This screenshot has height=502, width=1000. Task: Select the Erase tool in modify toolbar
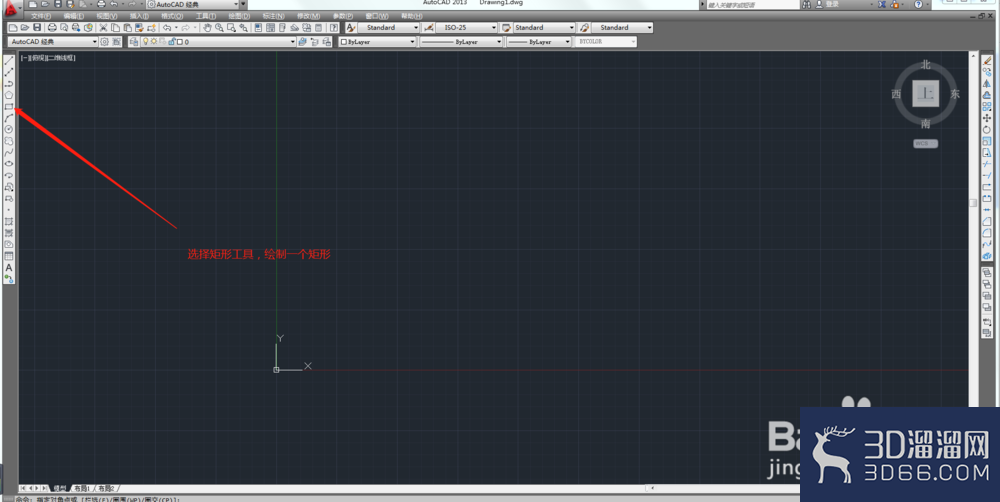pos(987,61)
